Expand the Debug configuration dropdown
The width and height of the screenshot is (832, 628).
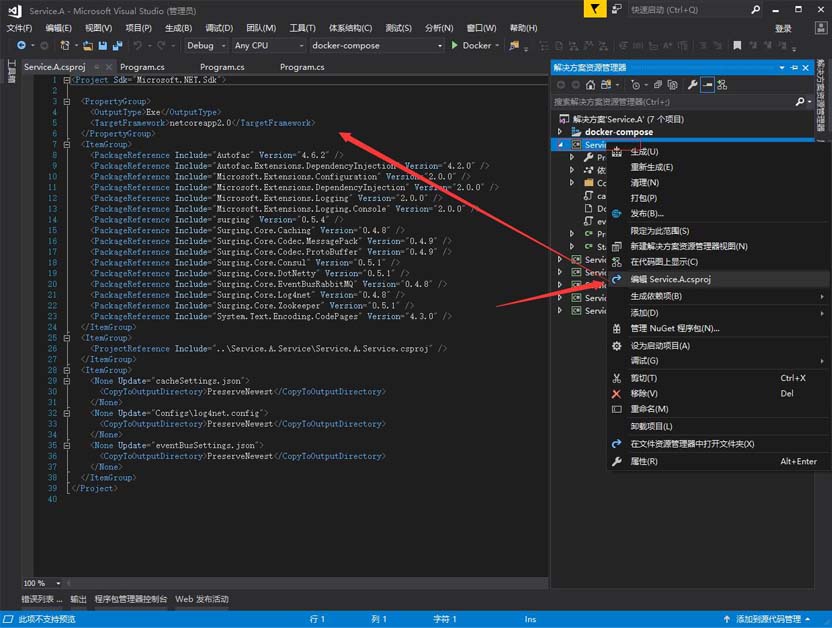[204, 45]
